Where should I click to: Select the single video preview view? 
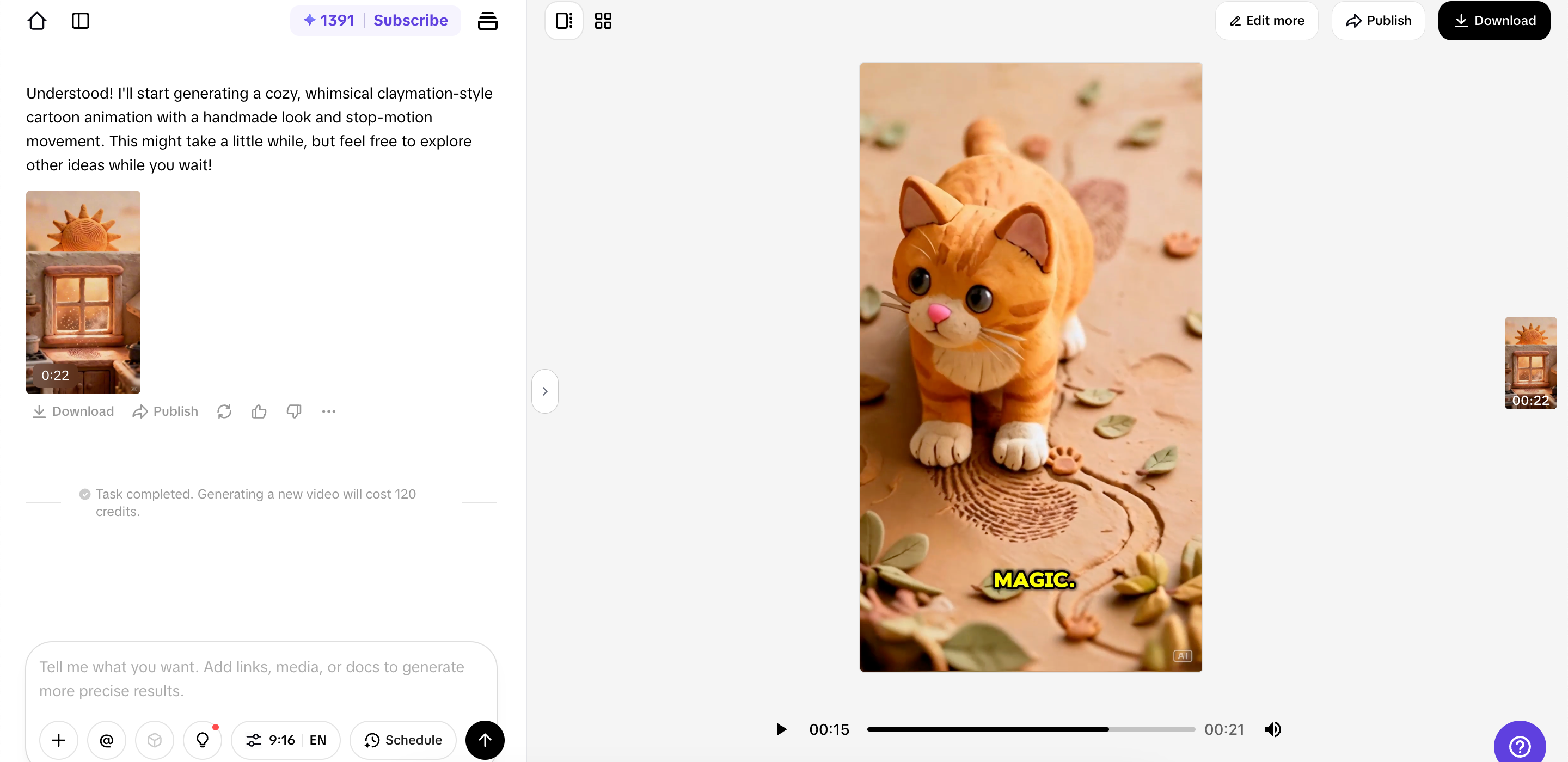[563, 20]
